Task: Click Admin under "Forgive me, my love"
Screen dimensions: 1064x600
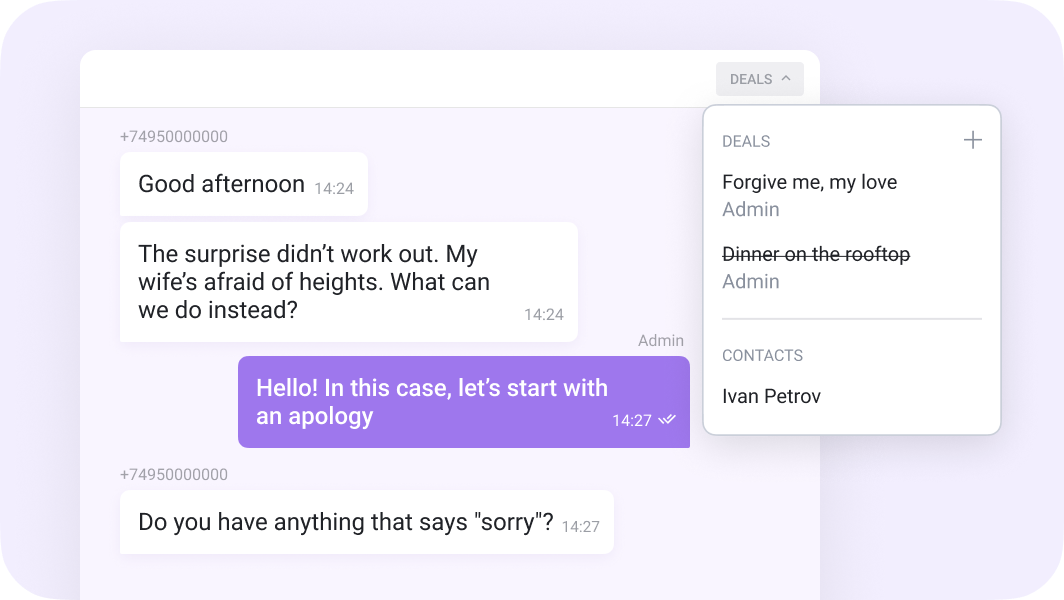Action: pyautogui.click(x=750, y=209)
